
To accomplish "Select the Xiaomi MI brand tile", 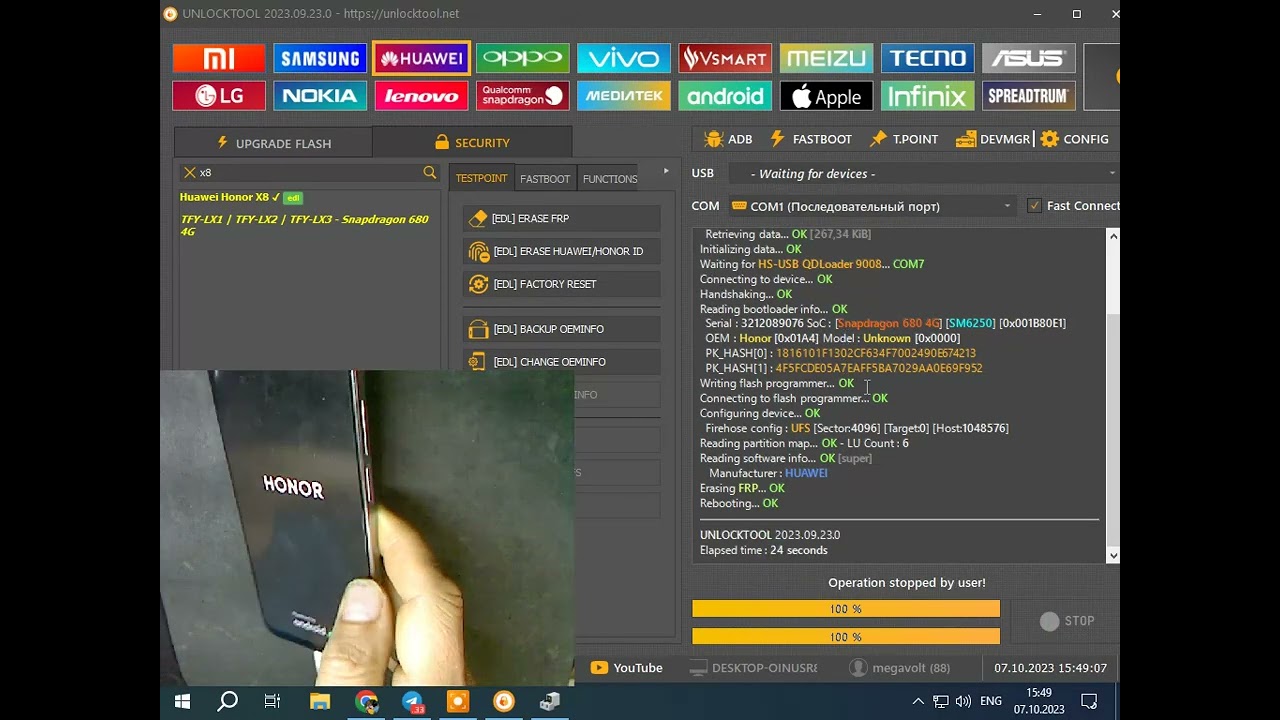I will pyautogui.click(x=219, y=58).
